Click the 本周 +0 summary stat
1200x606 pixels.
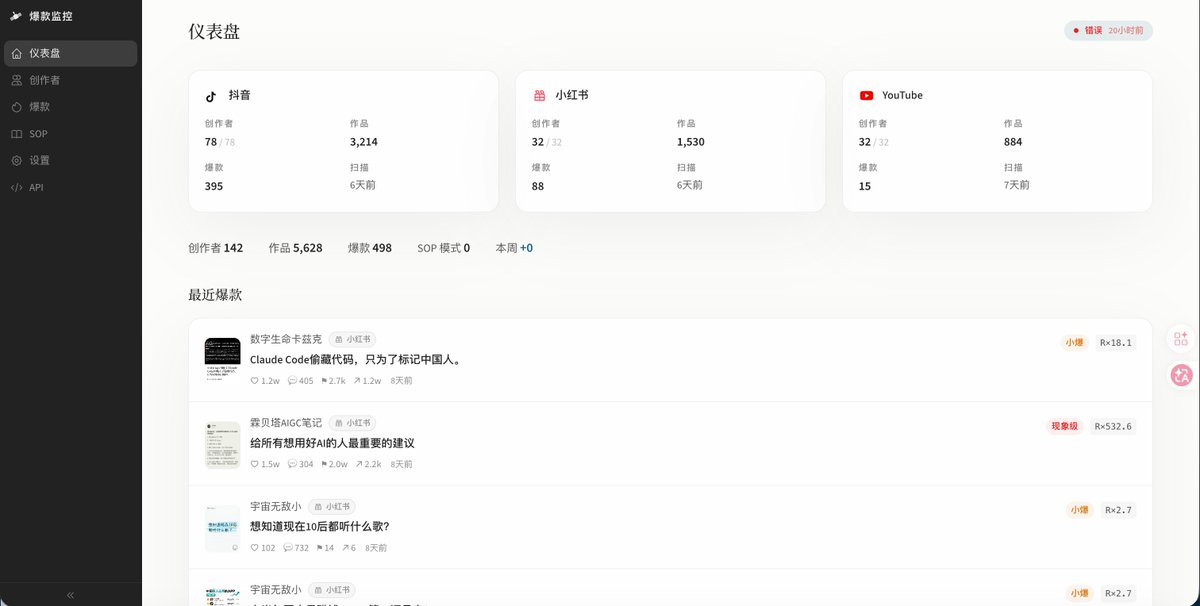coord(515,248)
